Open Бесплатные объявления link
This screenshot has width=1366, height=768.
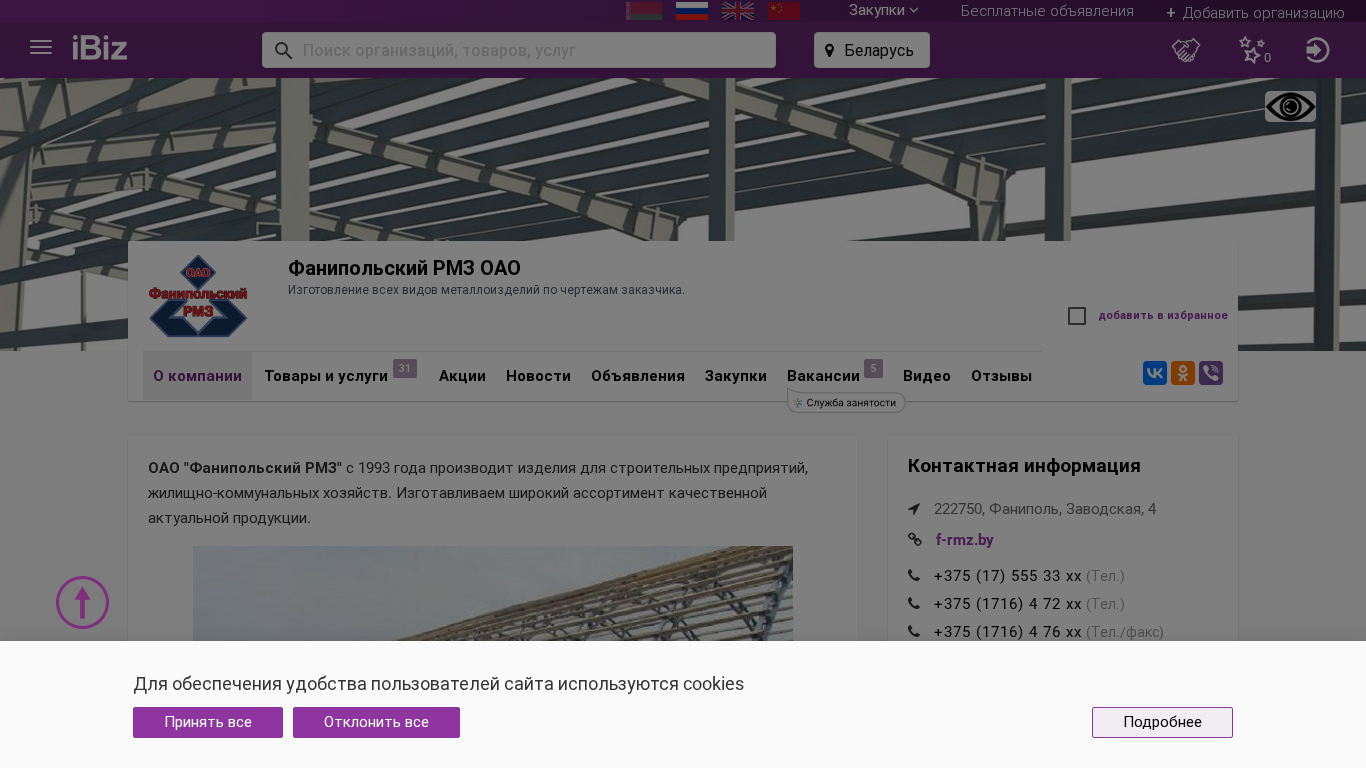(x=1047, y=11)
